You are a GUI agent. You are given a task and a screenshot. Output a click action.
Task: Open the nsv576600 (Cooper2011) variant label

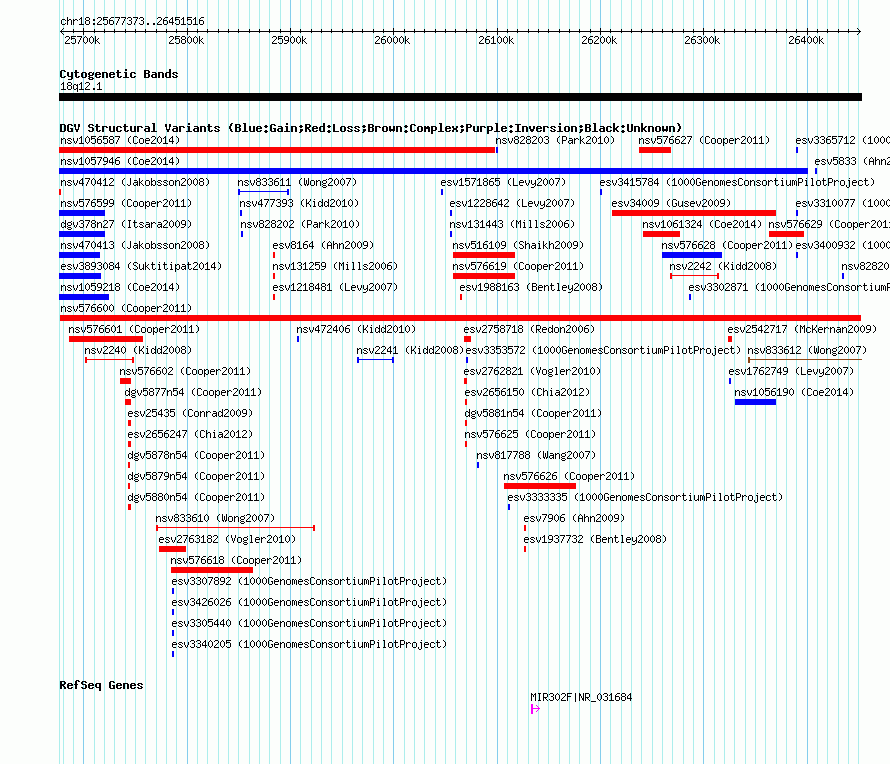coord(126,308)
